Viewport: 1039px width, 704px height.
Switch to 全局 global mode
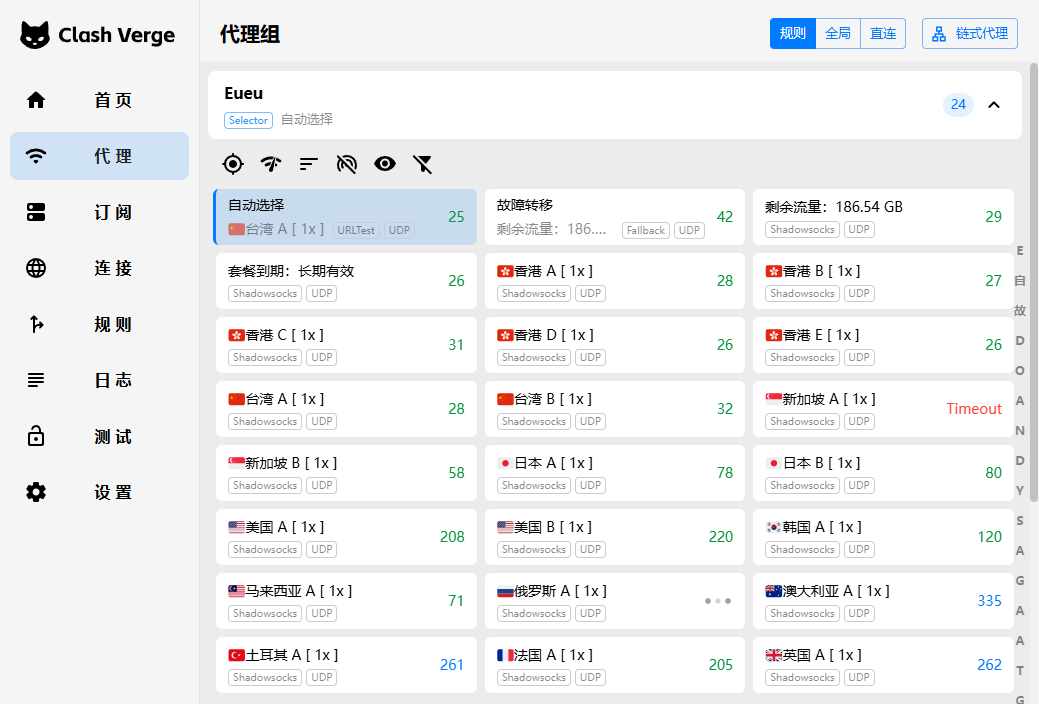[x=838, y=33]
